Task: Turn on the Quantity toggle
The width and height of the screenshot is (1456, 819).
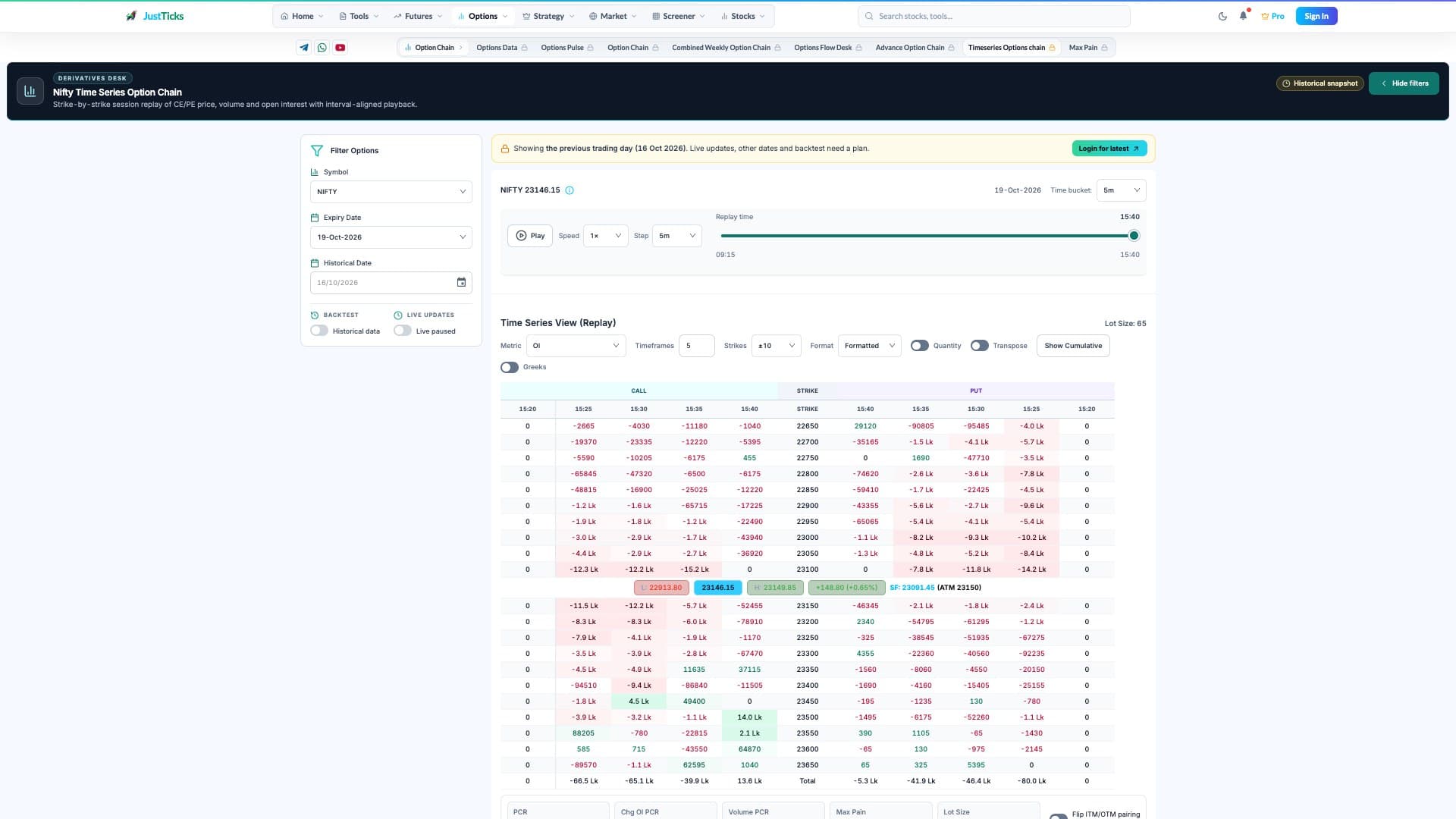Action: 920,346
